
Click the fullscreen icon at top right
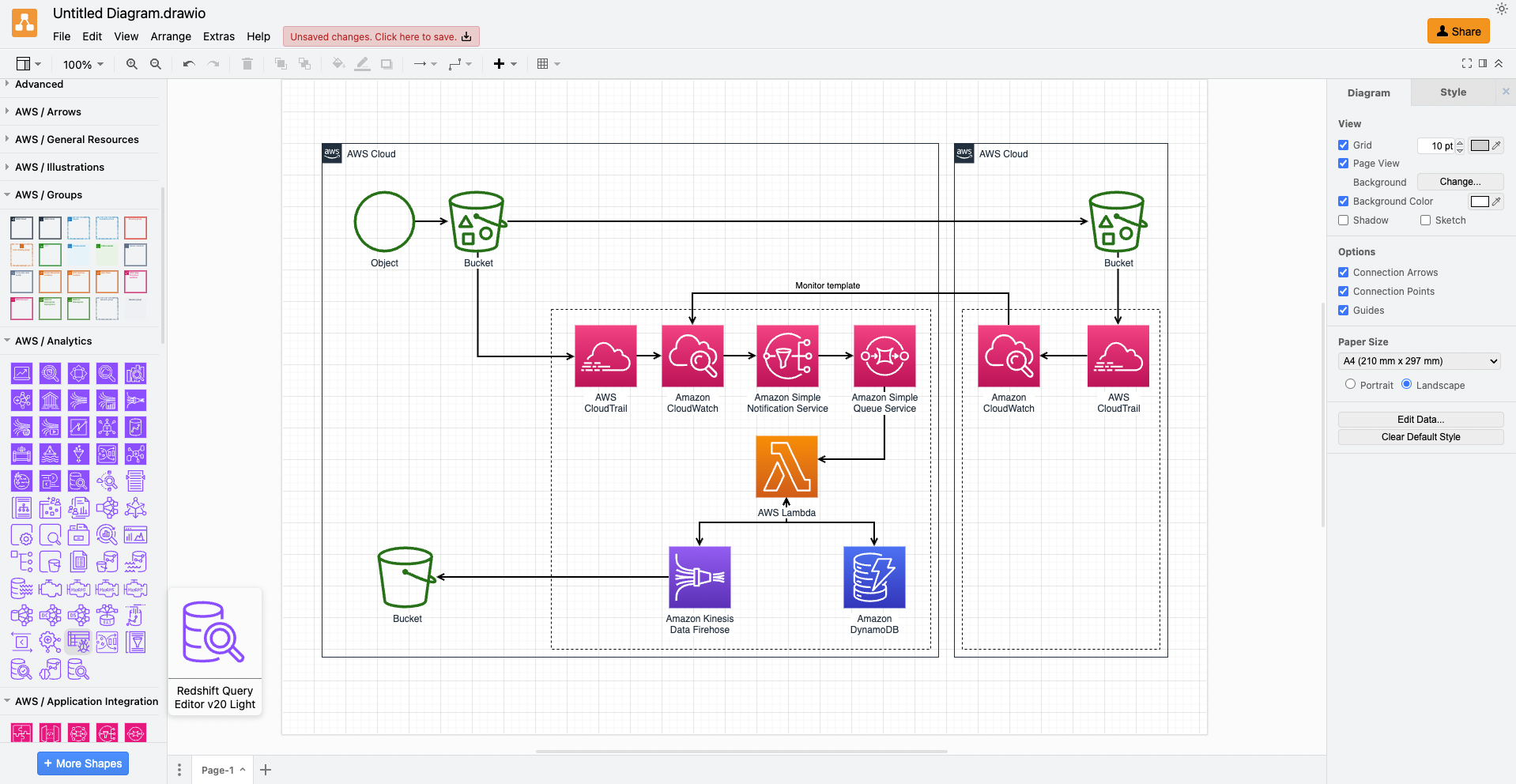[x=1467, y=63]
